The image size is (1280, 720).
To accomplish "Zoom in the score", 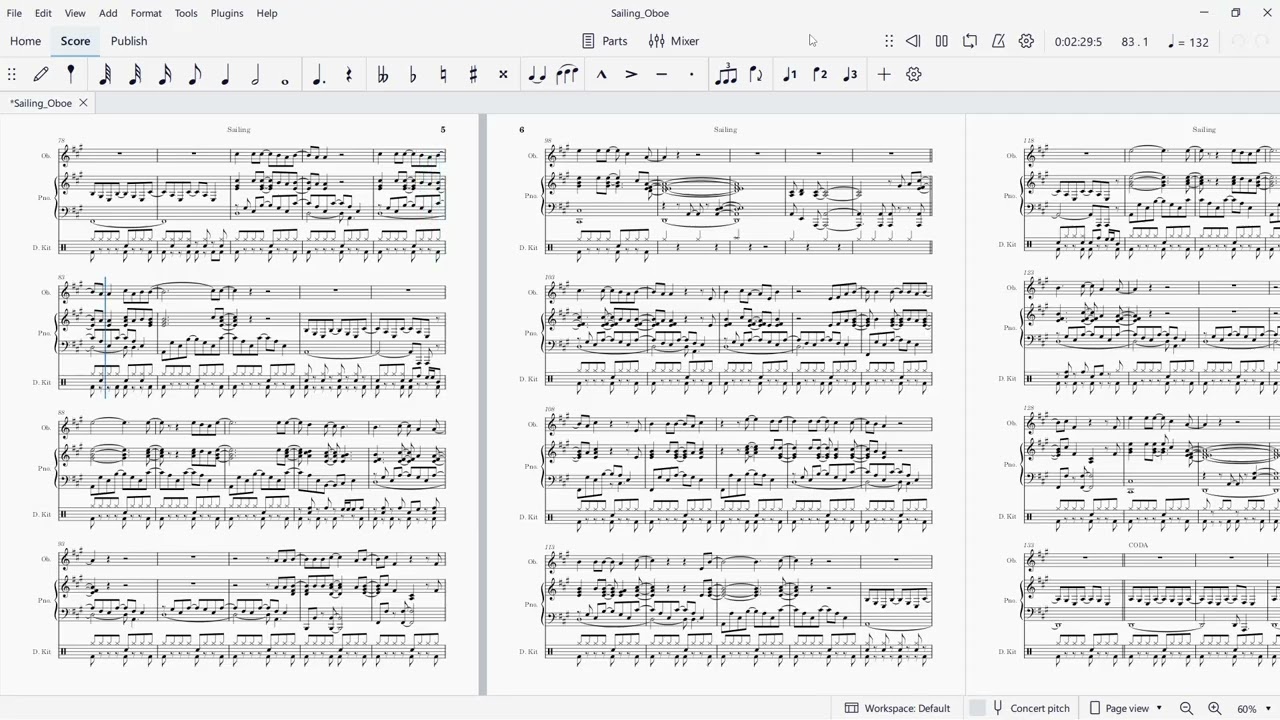I will 1215,708.
